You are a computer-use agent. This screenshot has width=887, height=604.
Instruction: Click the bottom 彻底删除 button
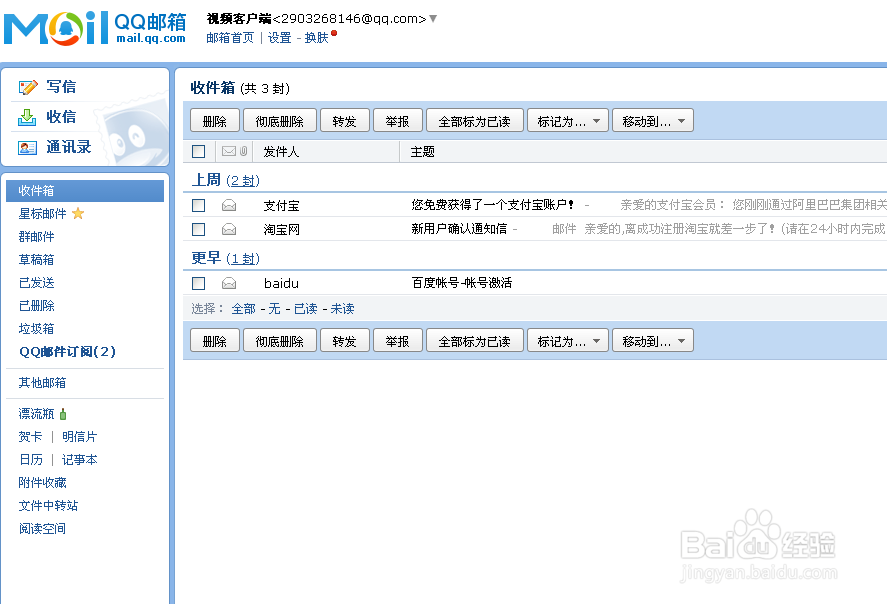pos(279,340)
